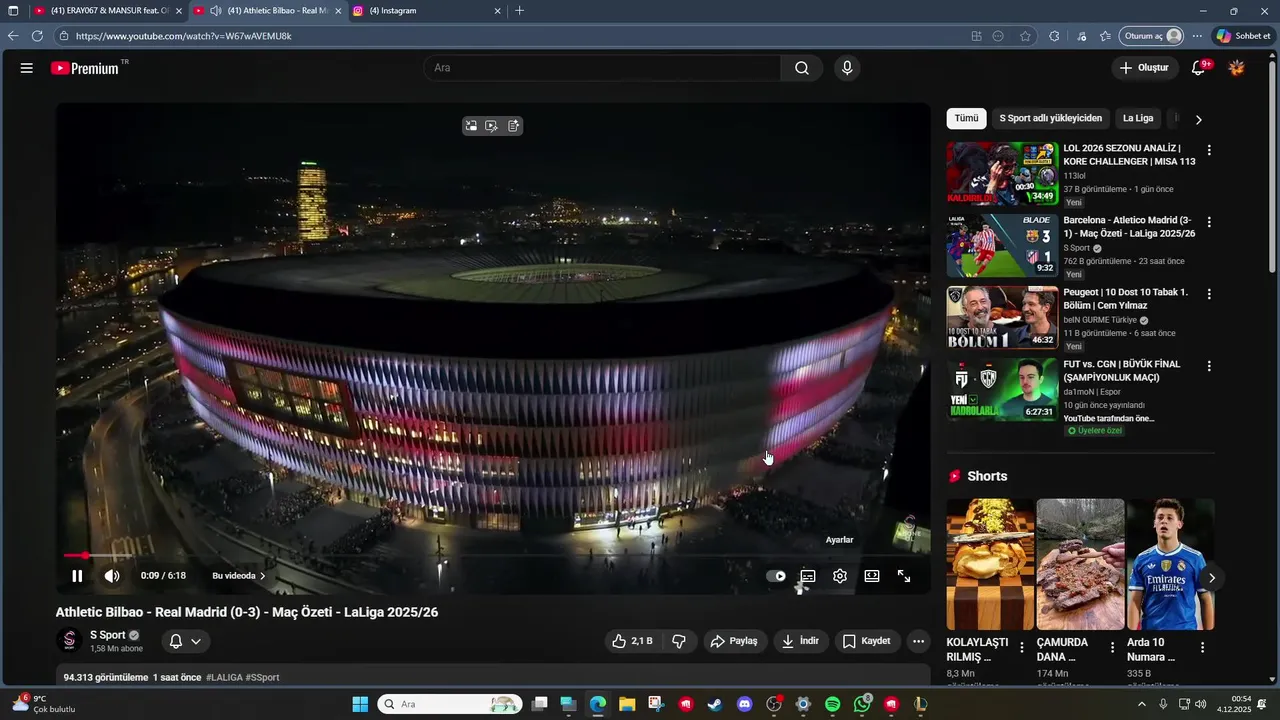
Task: Click the İndir download button
Action: (x=801, y=641)
